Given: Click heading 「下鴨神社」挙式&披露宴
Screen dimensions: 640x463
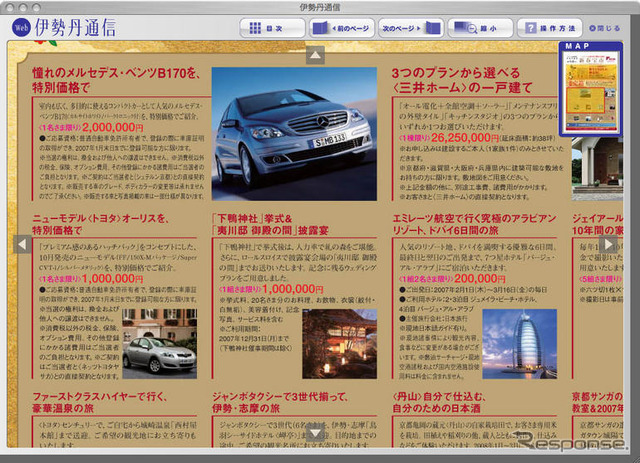Looking at the screenshot, I should [270, 224].
